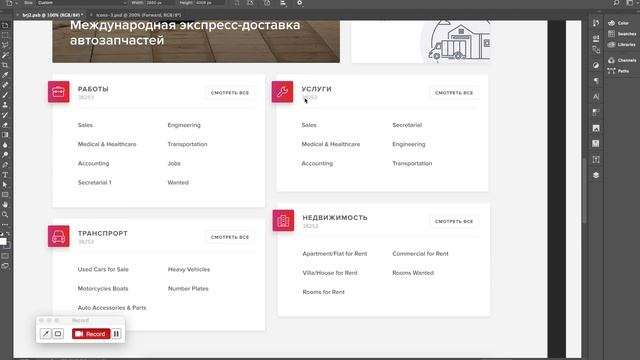Click the vertical canvas scrollbar
Image resolution: width=640 pixels, height=360 pixels.
point(585,190)
